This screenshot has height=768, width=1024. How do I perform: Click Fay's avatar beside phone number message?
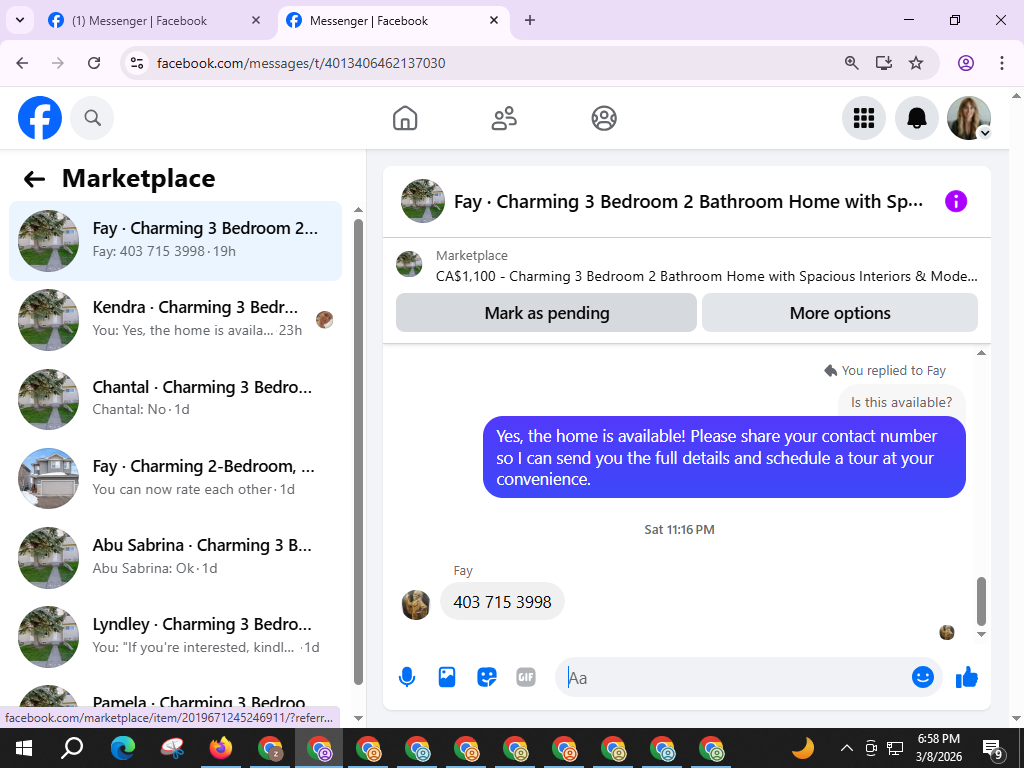pyautogui.click(x=416, y=604)
